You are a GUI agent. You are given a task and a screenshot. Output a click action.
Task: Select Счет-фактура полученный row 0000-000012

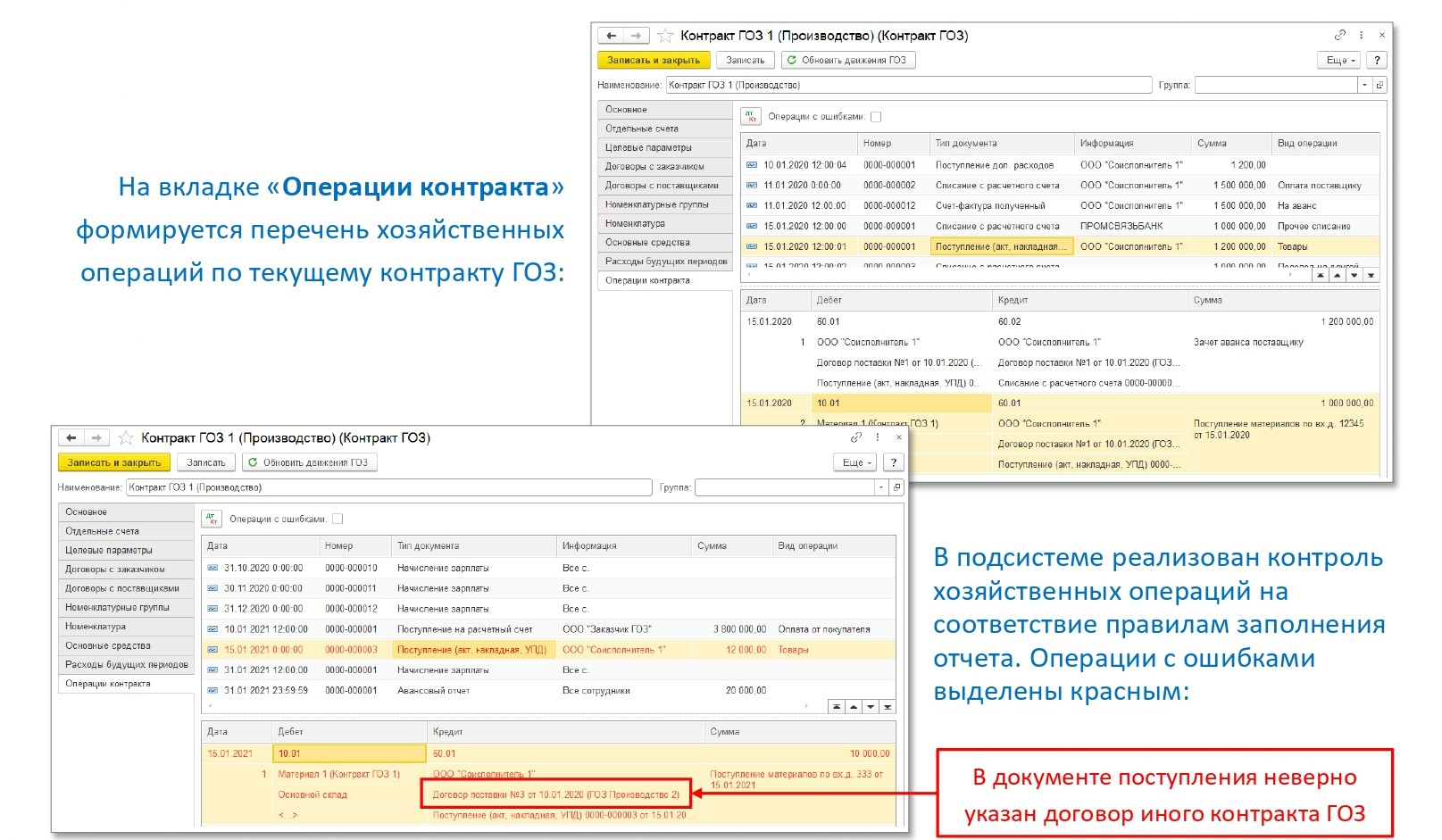tap(1061, 205)
